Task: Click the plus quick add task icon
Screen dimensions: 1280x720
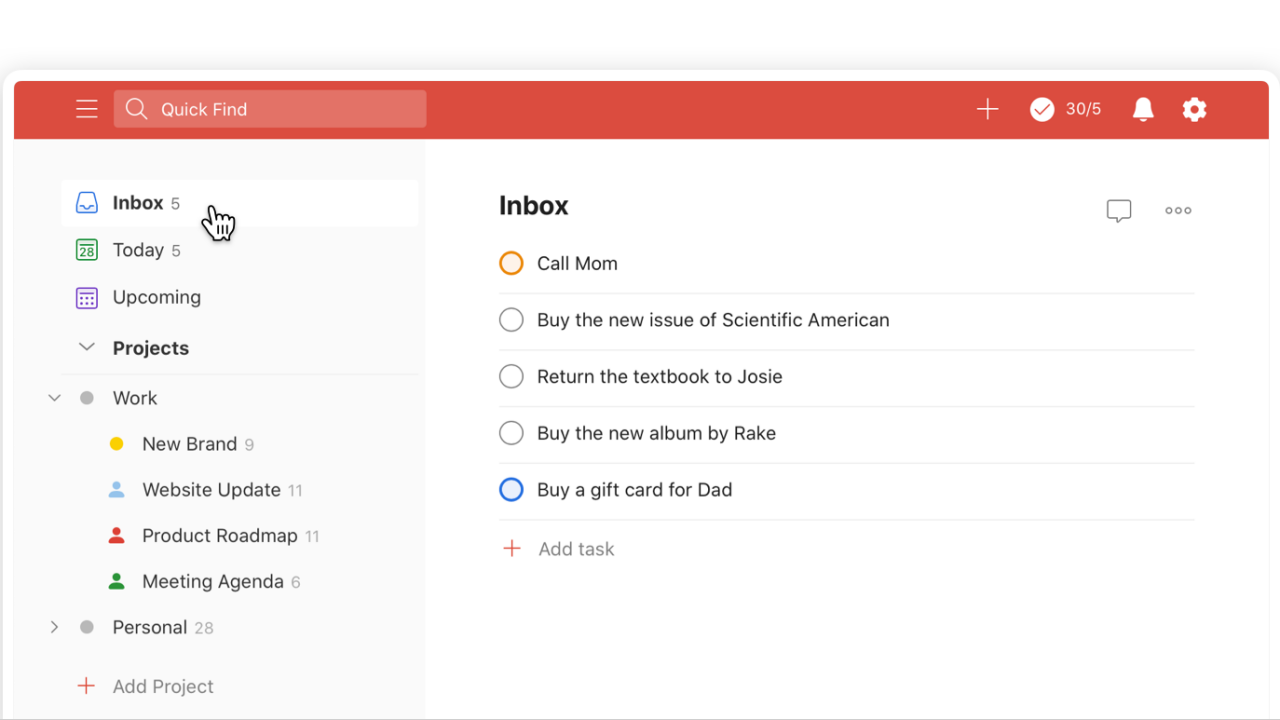Action: pos(987,109)
